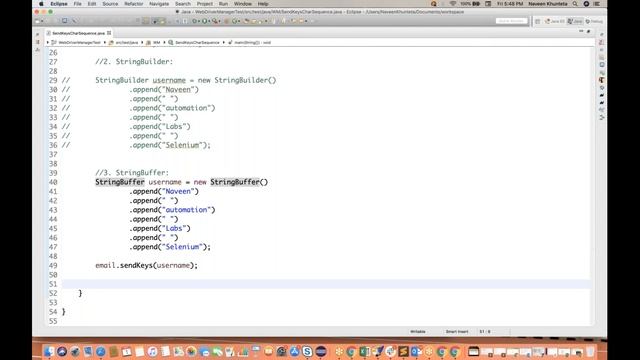
Task: Open iTunes from the Dock
Action: pos(153,351)
